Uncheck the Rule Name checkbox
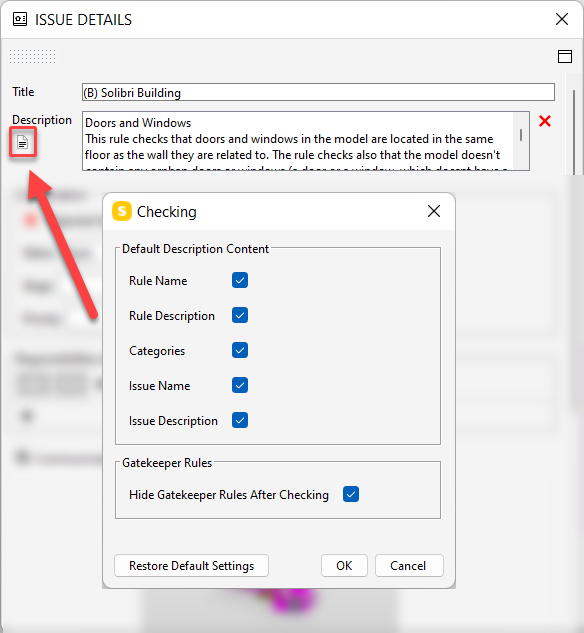 click(240, 280)
